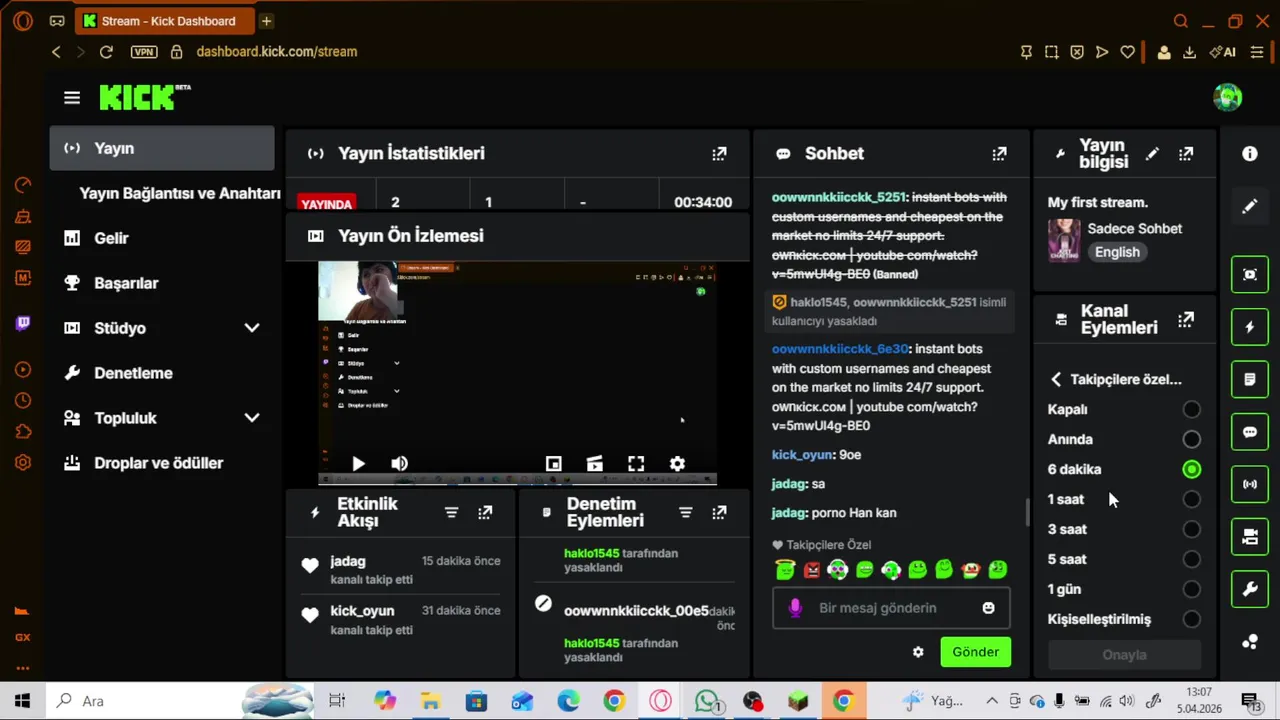1280x720 pixels.
Task: Toggle the broadcast stats widget icon
Action: pos(1250,484)
